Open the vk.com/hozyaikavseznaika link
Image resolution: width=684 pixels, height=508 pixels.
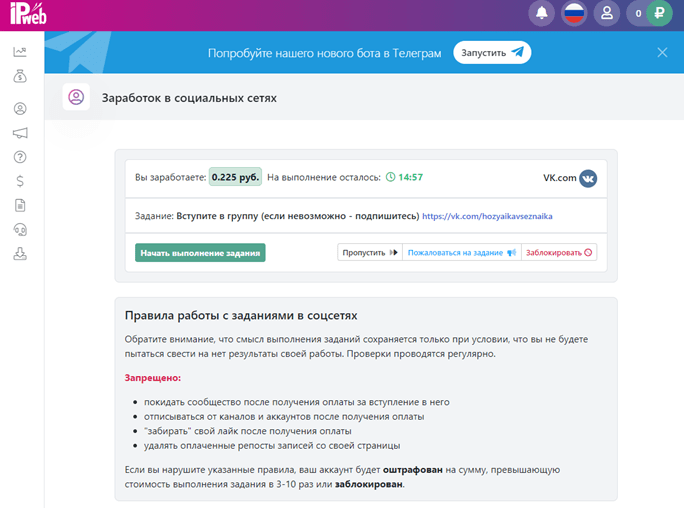(487, 216)
